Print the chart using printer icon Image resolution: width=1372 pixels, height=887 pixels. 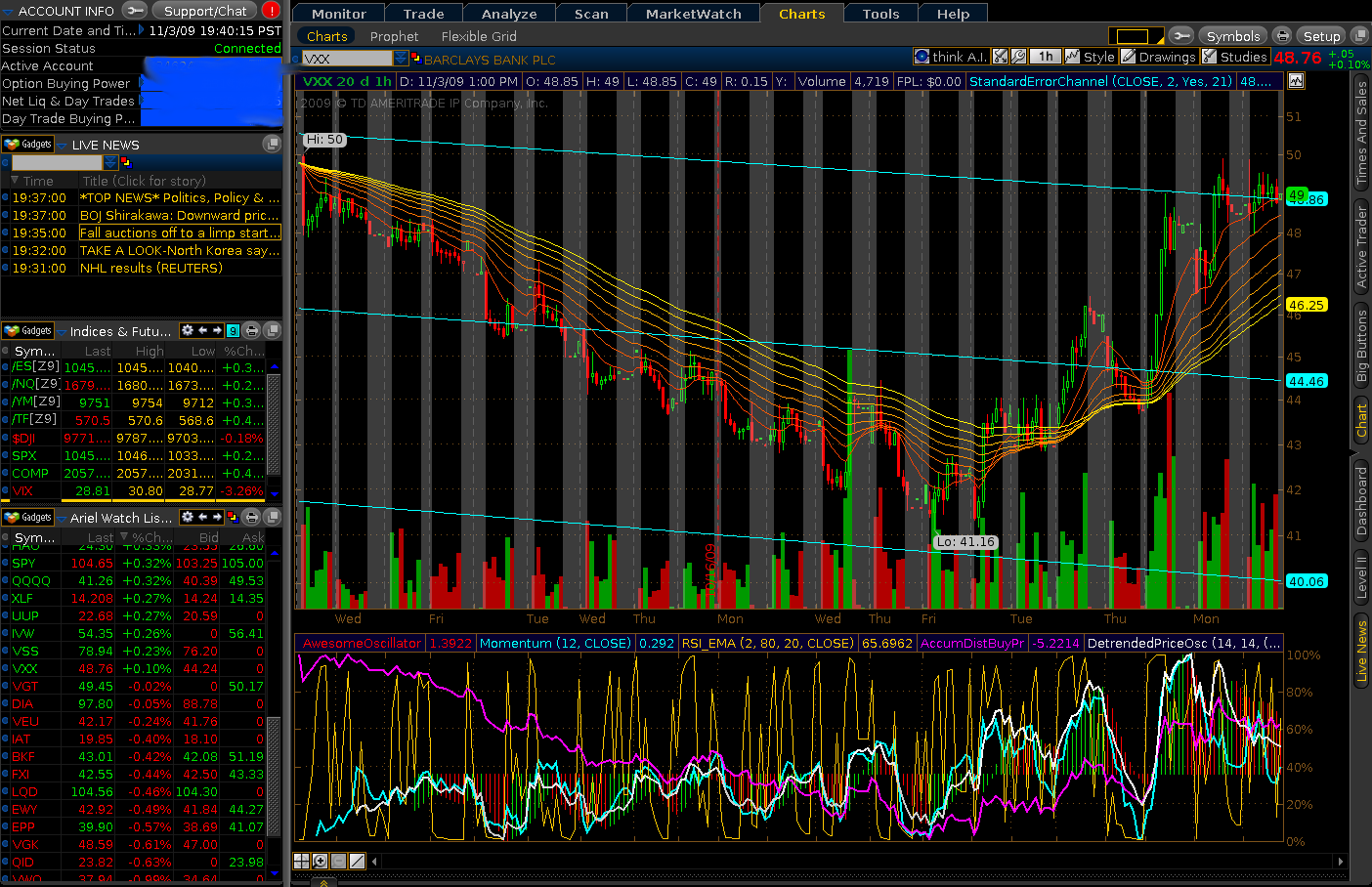(1282, 36)
